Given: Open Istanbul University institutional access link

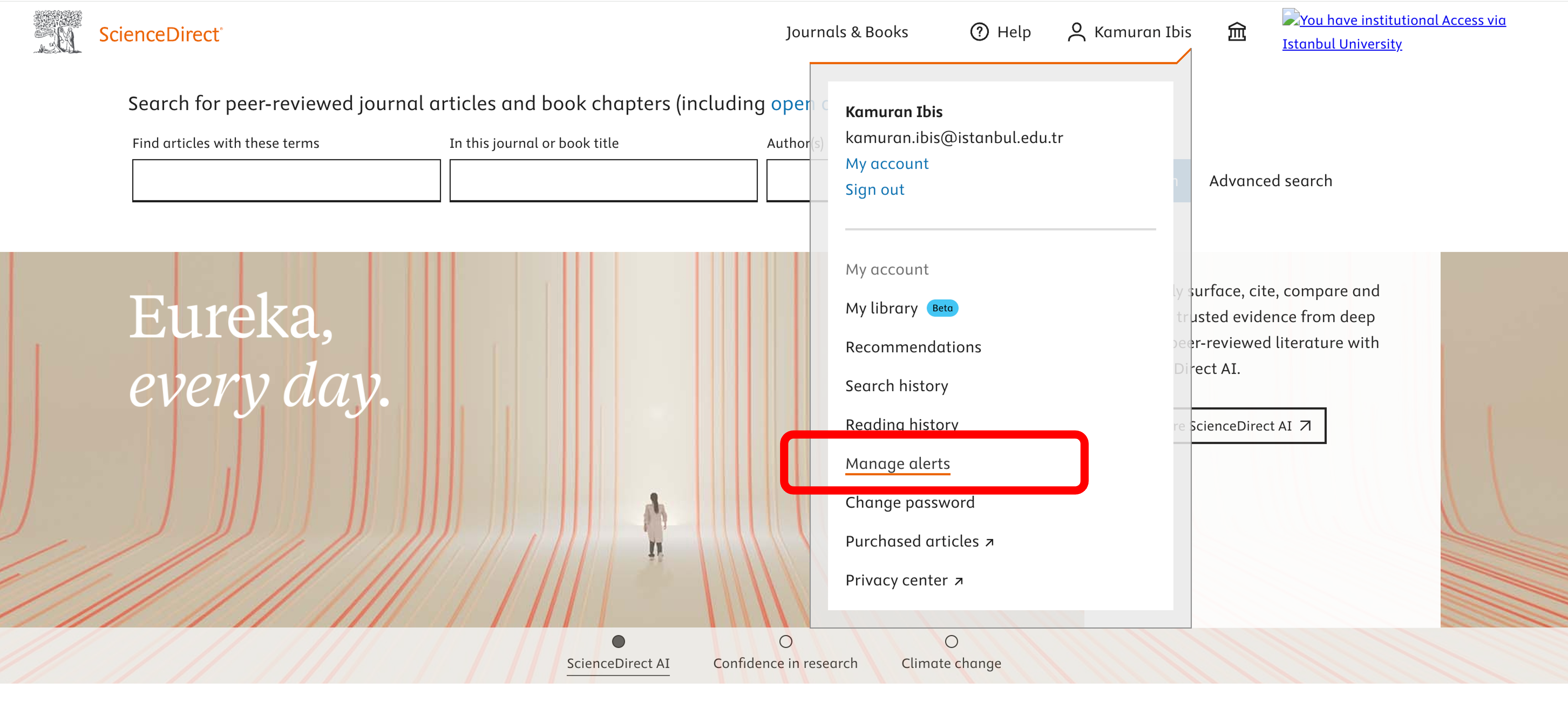Looking at the screenshot, I should tap(1393, 32).
